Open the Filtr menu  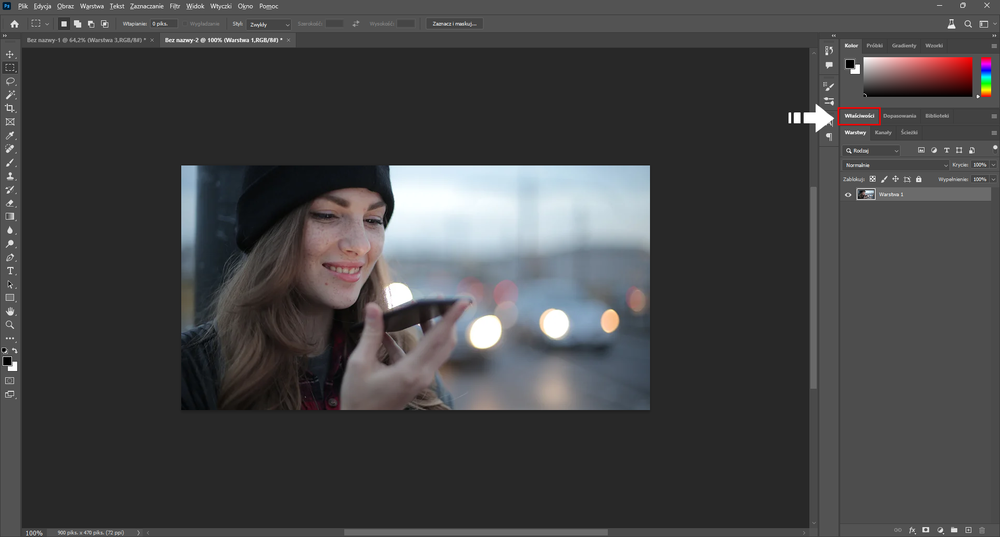(175, 6)
